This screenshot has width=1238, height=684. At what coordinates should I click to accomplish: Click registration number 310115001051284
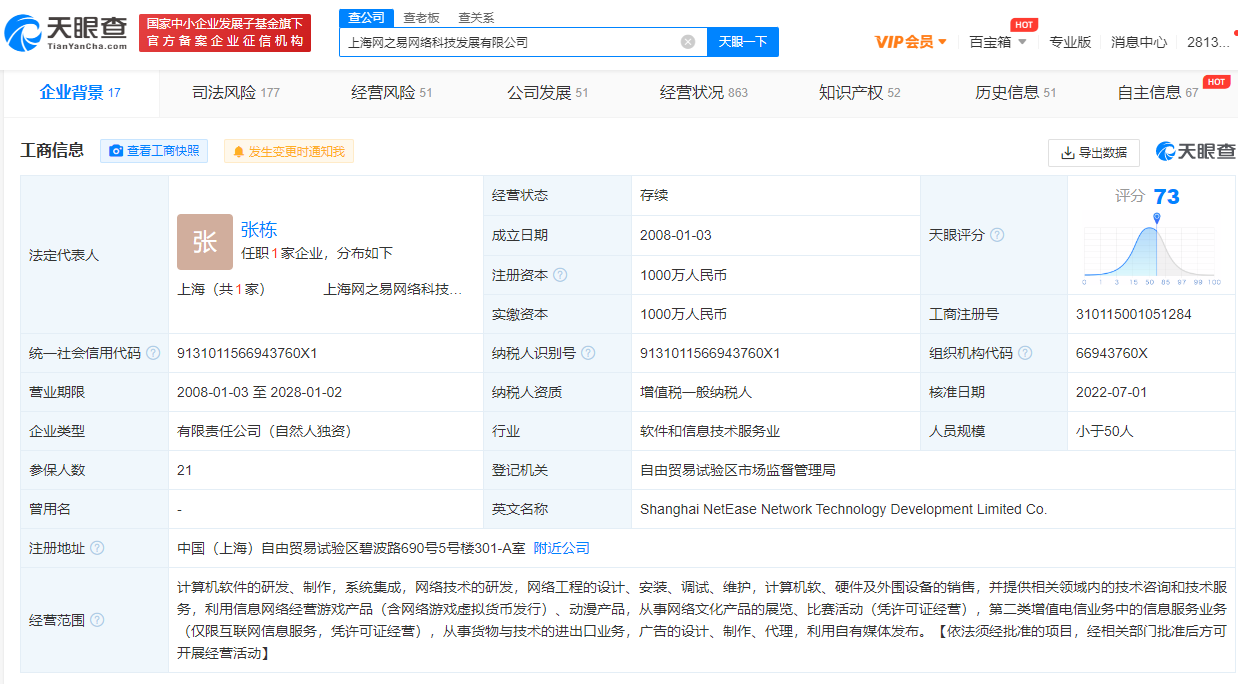[x=1133, y=314]
